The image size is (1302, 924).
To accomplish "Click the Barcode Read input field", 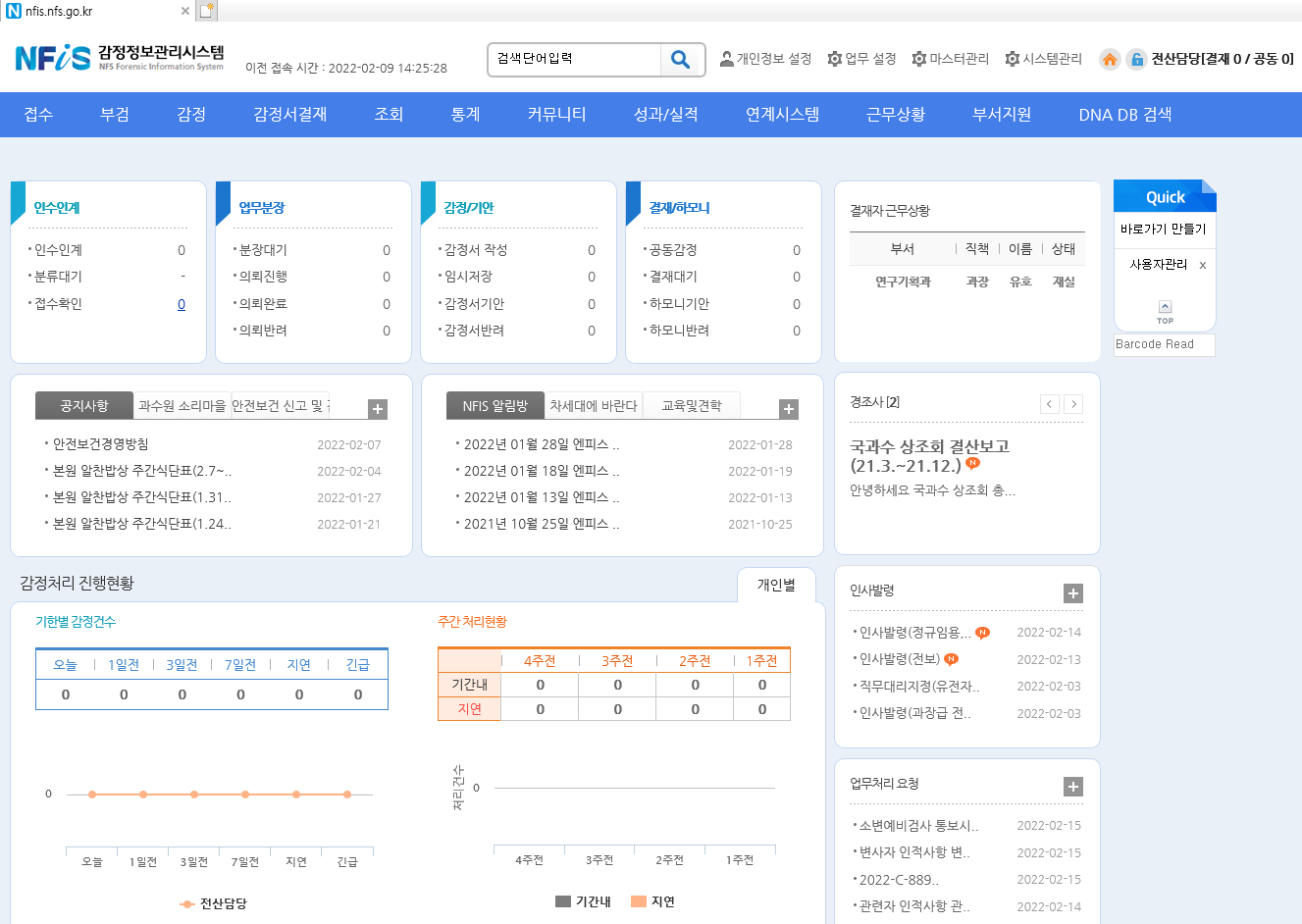I will (1165, 344).
